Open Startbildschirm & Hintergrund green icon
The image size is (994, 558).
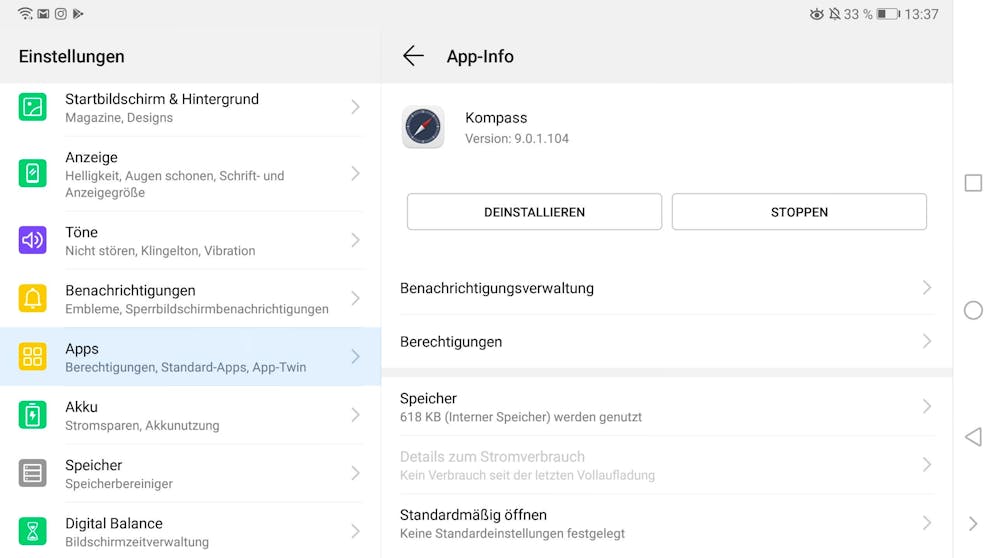click(32, 107)
